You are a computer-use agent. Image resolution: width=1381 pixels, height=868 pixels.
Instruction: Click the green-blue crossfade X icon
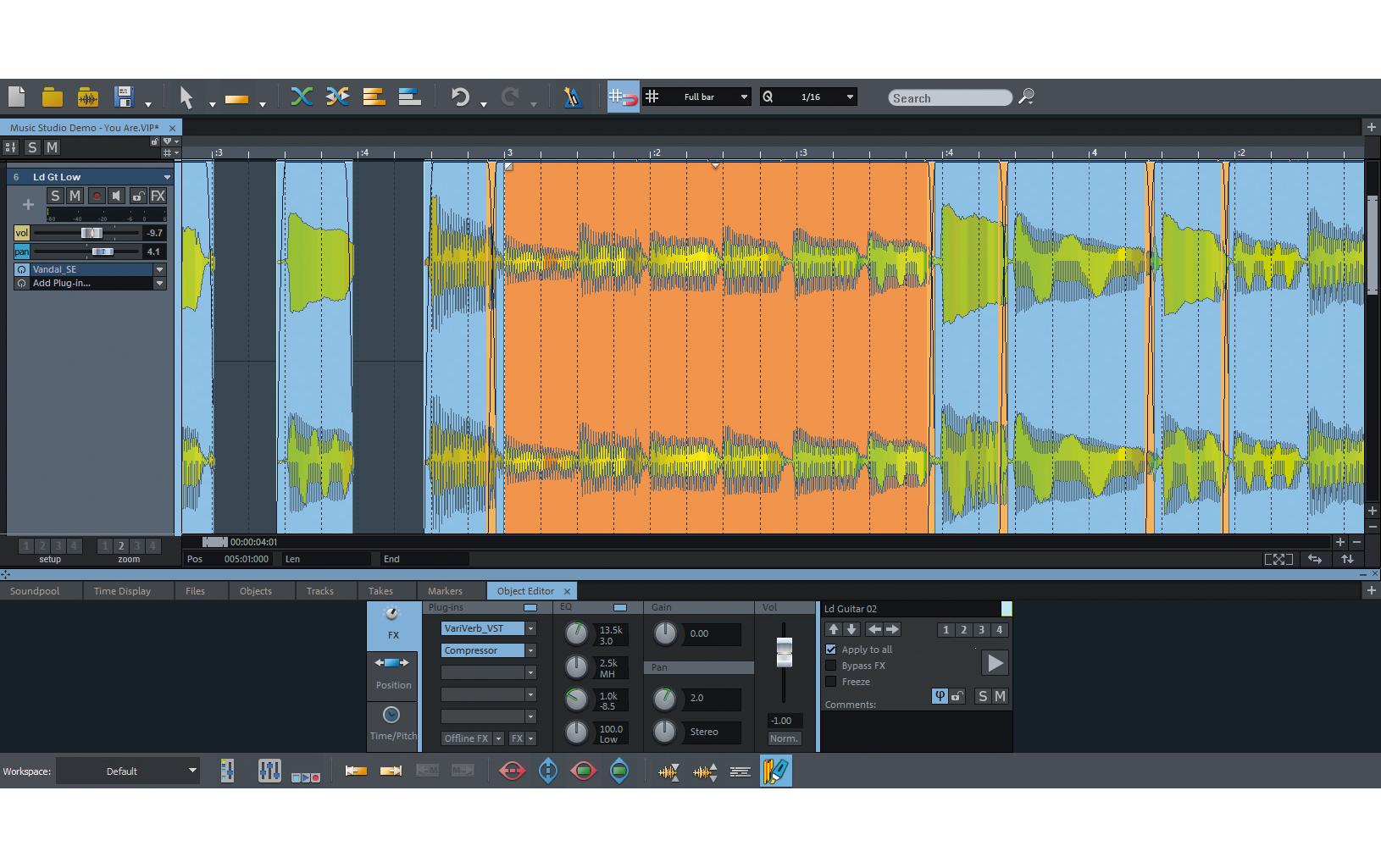(x=301, y=97)
